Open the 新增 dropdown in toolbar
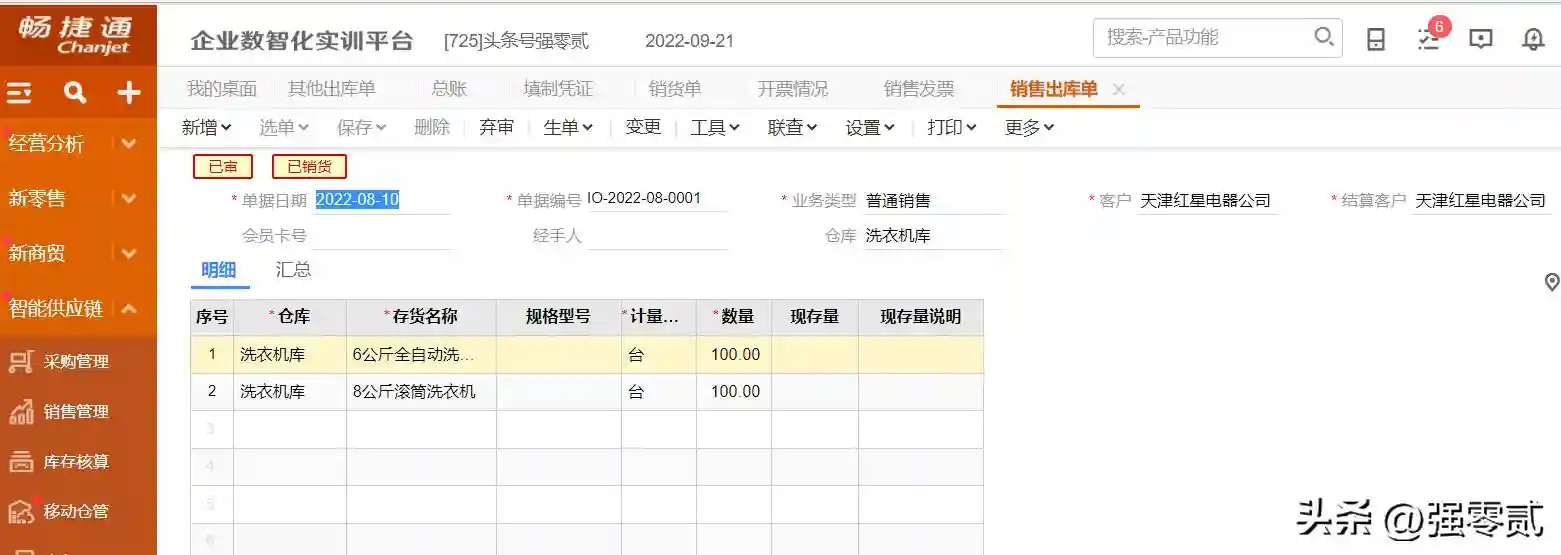The height and width of the screenshot is (555, 1561). (206, 127)
